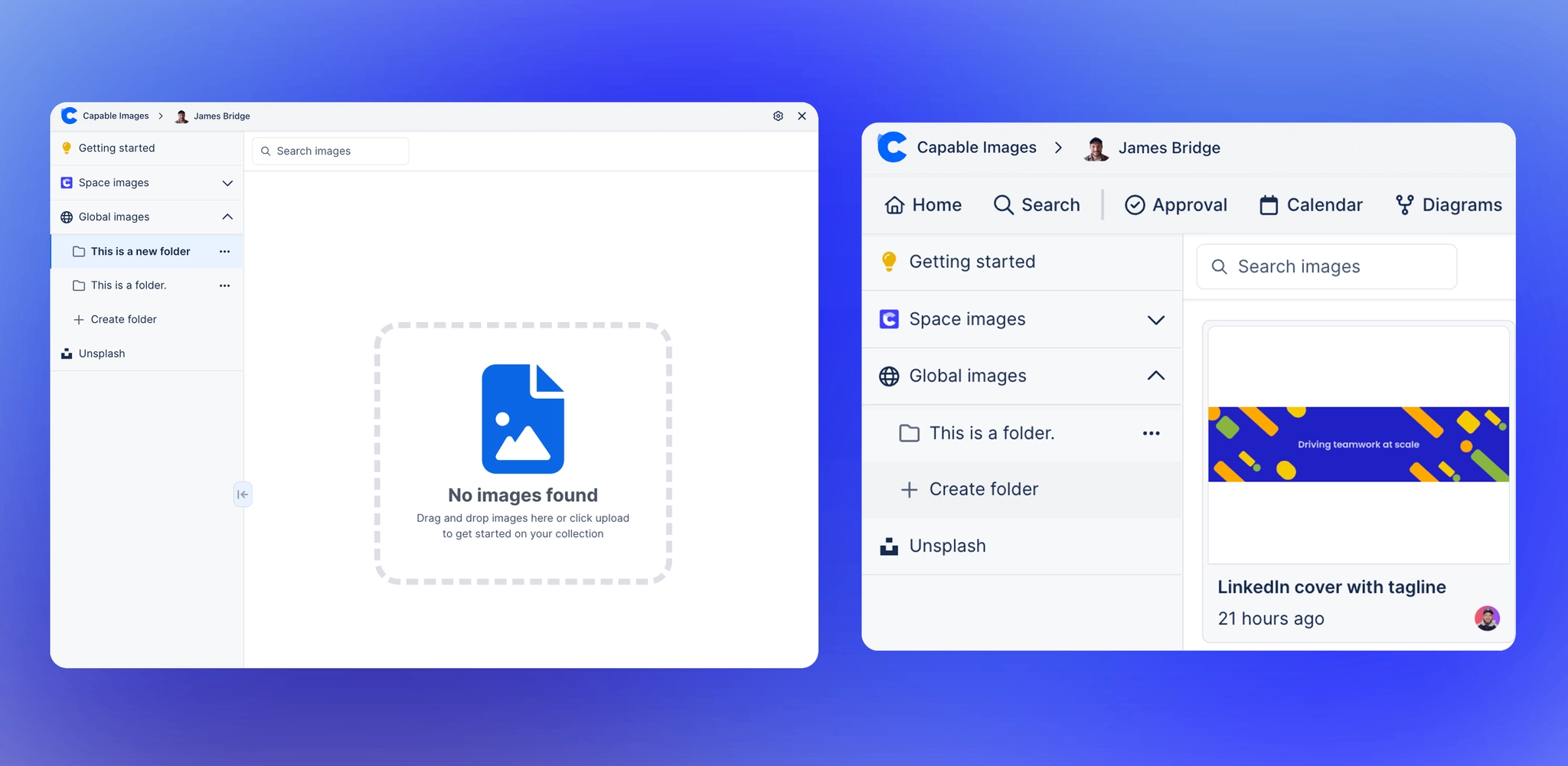This screenshot has width=1568, height=766.
Task: Open the Diagrams tab
Action: [x=1448, y=205]
